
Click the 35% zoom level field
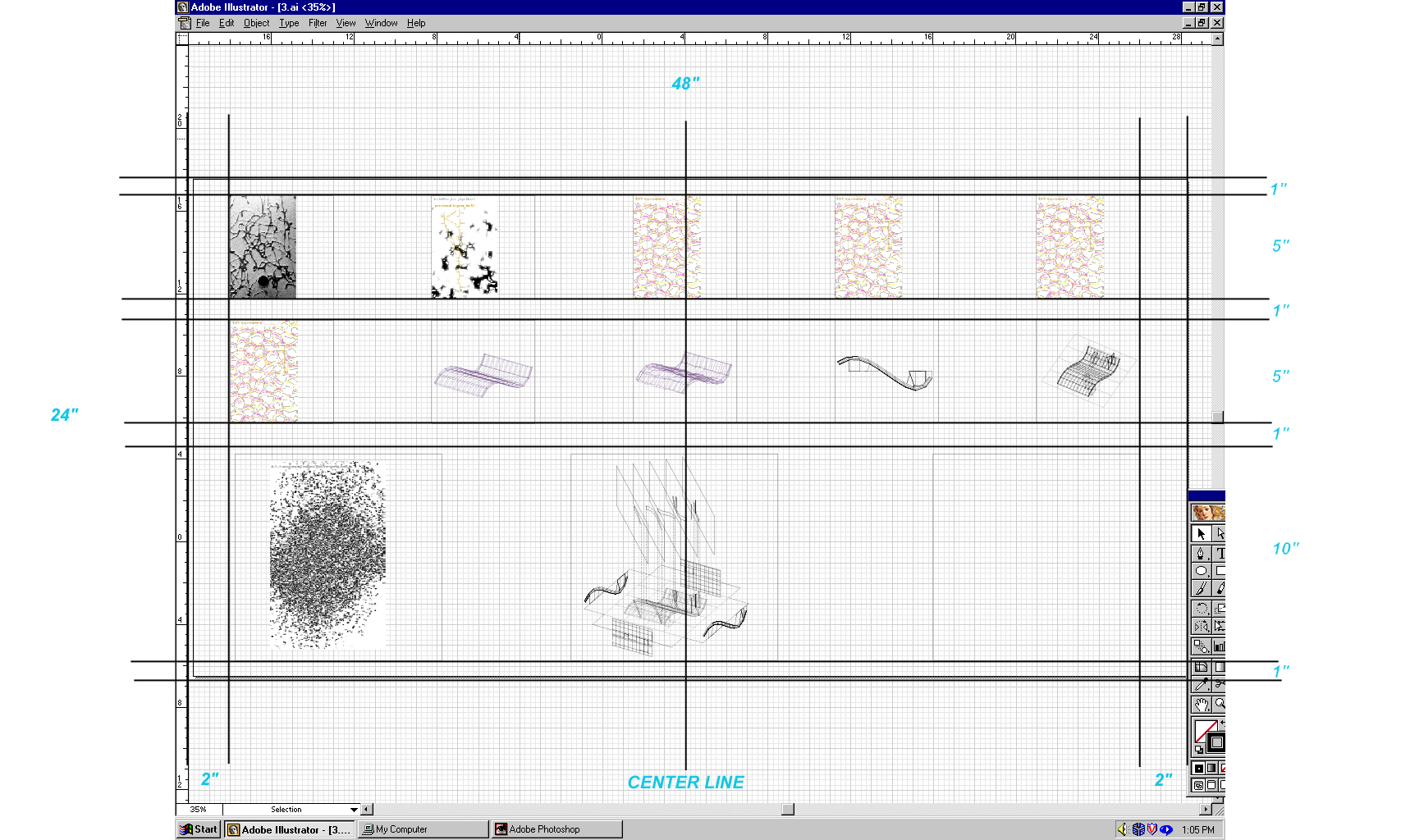click(x=199, y=810)
